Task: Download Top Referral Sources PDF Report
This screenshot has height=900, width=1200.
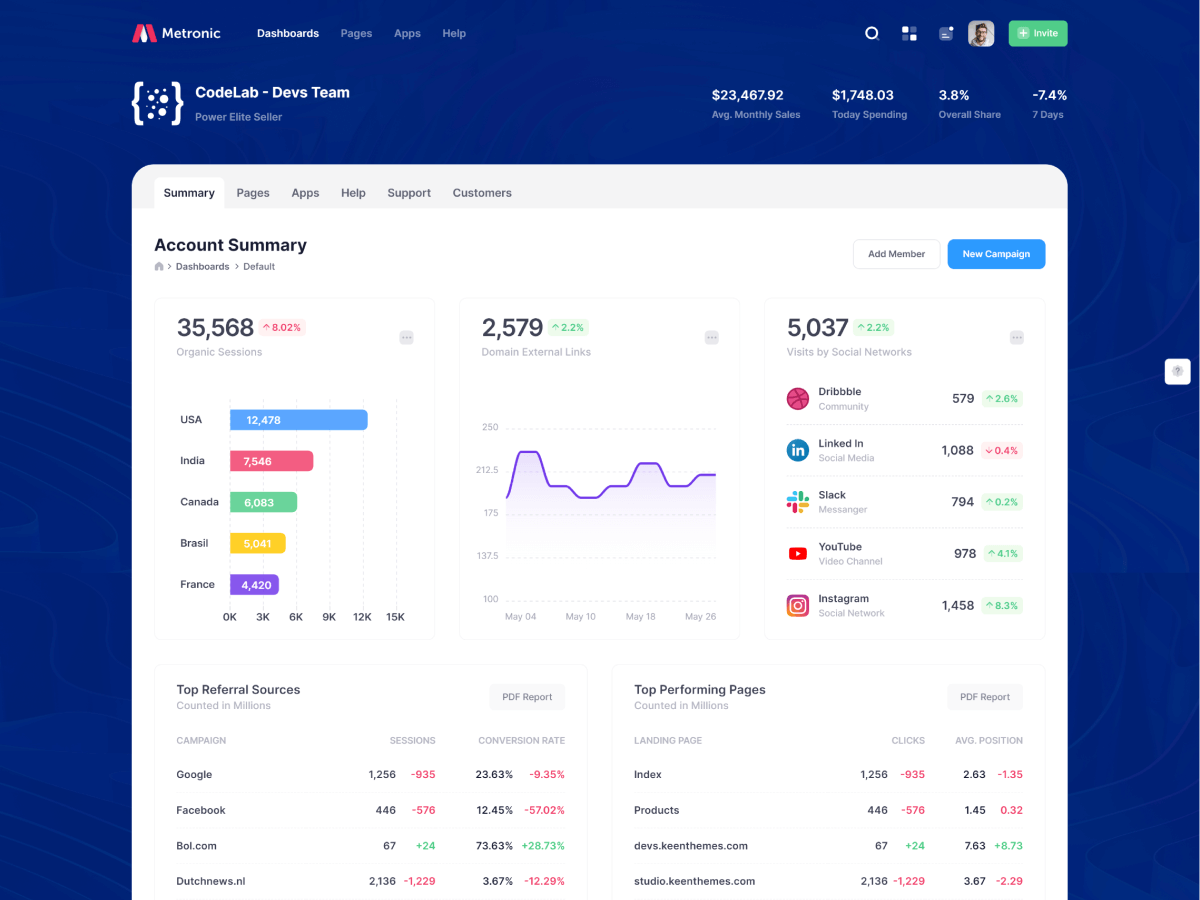Action: (x=527, y=697)
